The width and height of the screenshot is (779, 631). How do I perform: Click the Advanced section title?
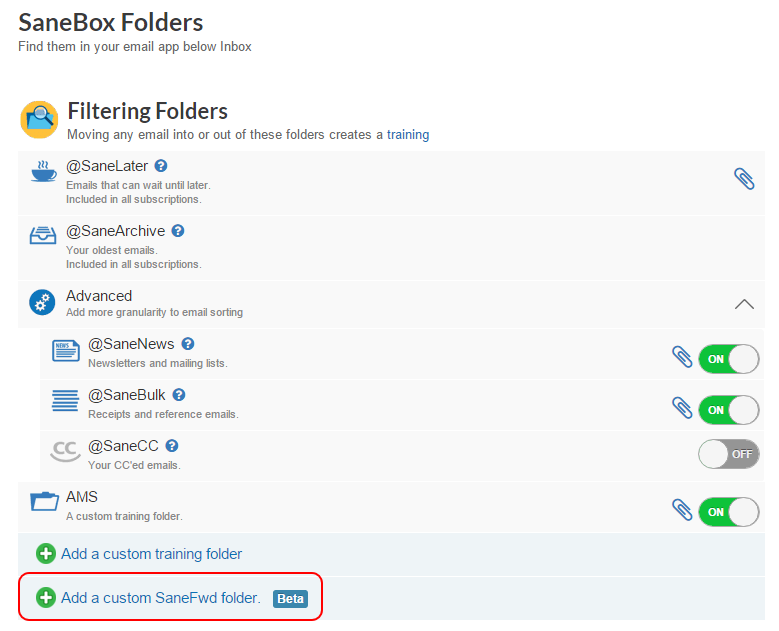[x=99, y=296]
